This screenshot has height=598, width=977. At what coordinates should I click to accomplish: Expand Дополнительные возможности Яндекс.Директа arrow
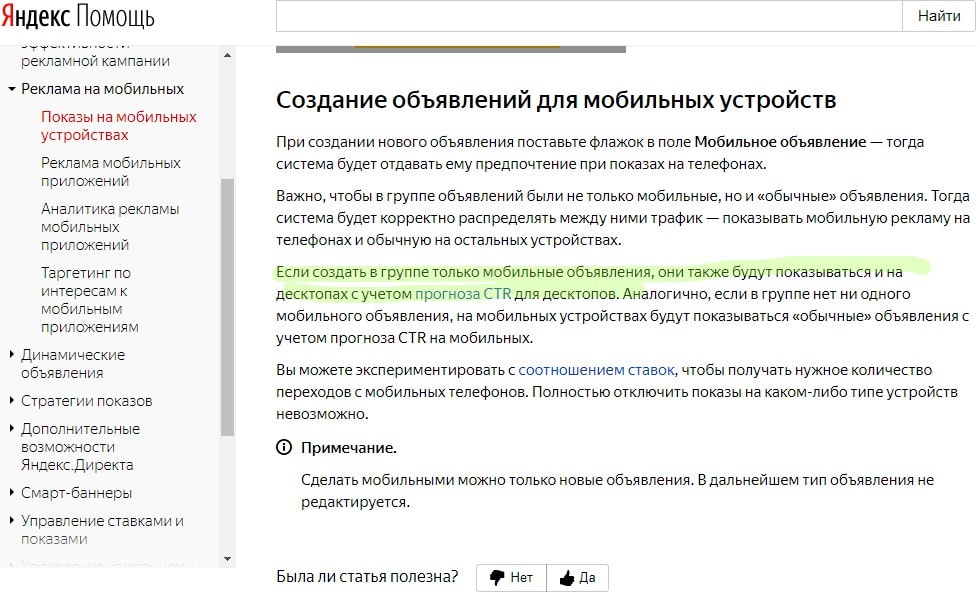click(x=11, y=429)
